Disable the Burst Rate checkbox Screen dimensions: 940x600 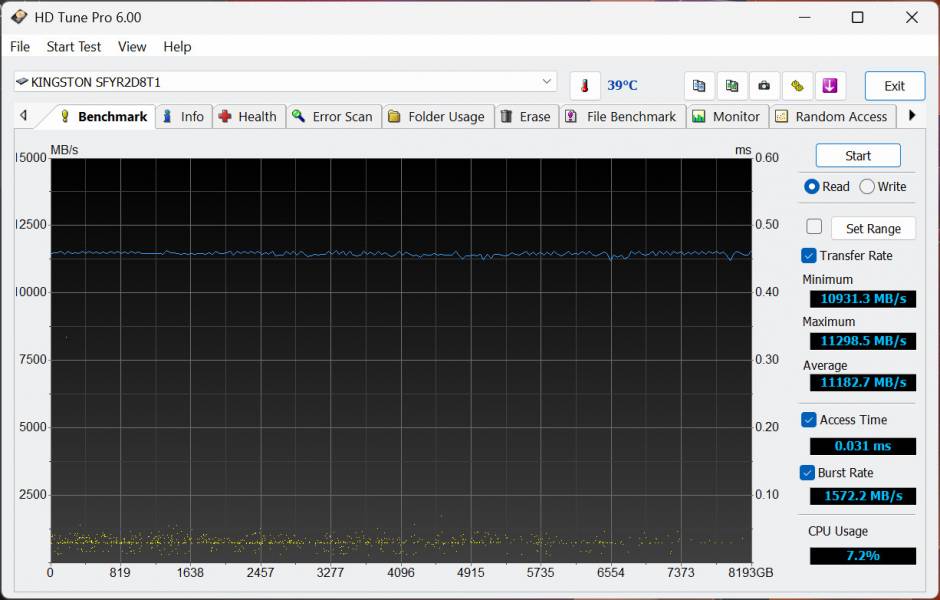click(x=809, y=472)
